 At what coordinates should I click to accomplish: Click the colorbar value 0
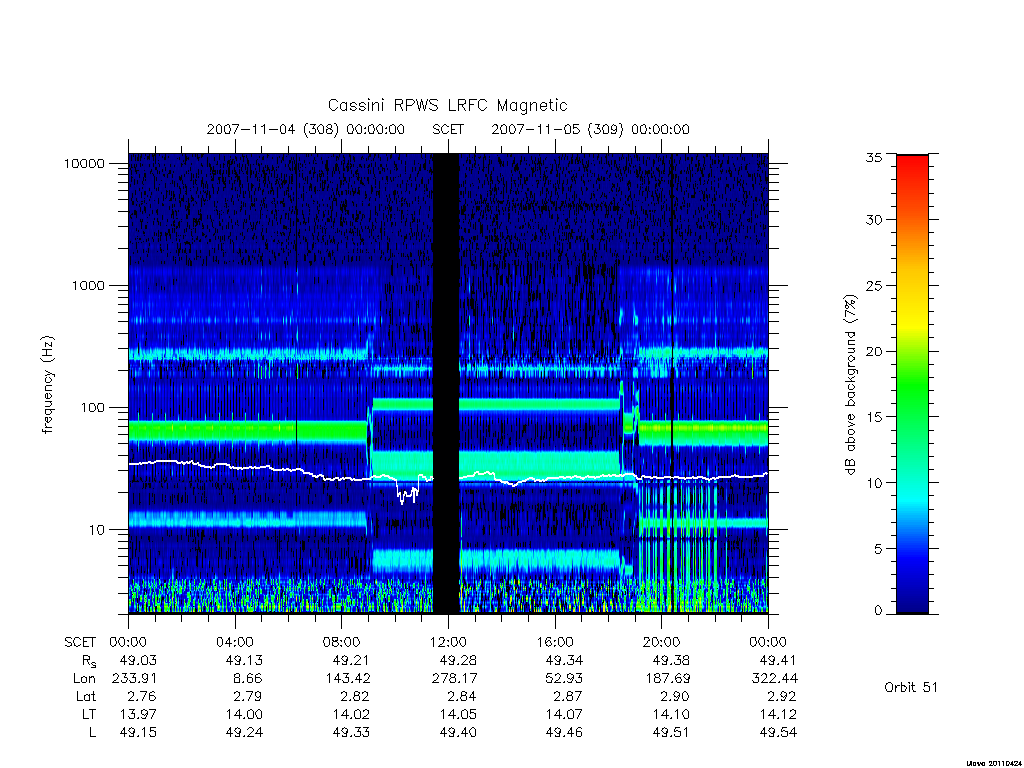click(x=877, y=611)
